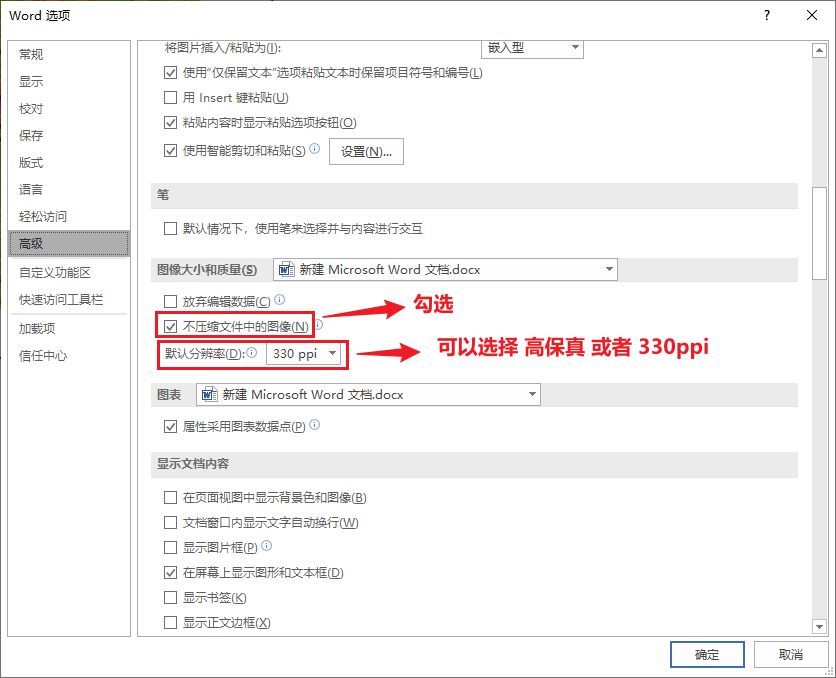This screenshot has width=836, height=678.
Task: Click the 确定 button
Action: (x=707, y=655)
